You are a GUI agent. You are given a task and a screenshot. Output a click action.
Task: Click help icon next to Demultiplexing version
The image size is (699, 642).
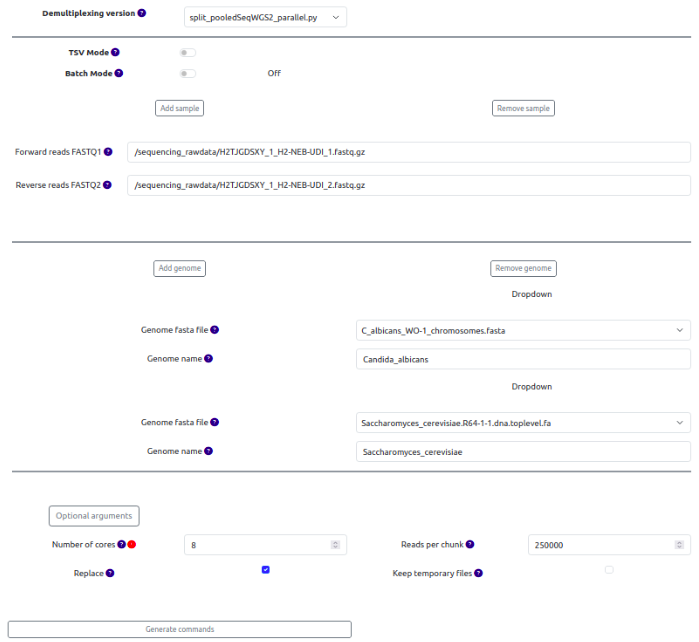click(x=141, y=14)
